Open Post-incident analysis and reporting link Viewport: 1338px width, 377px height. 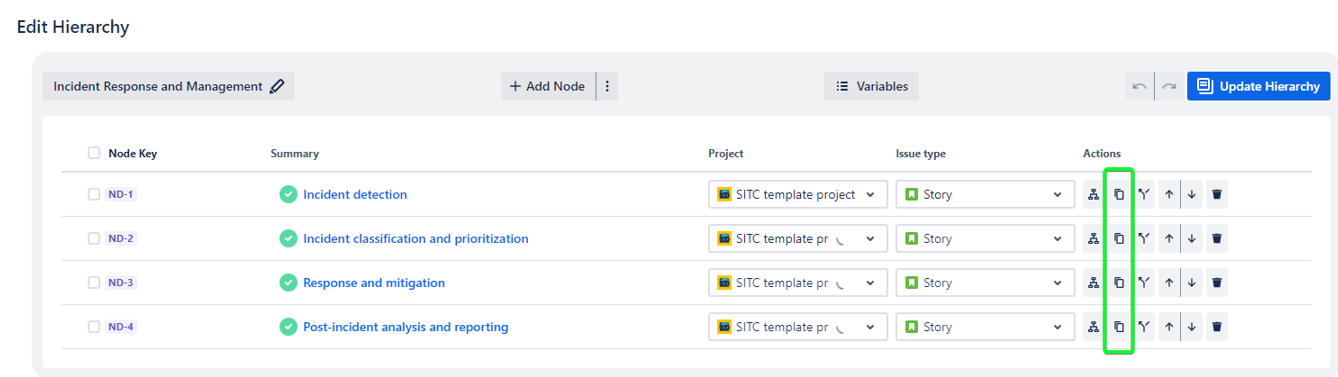pyautogui.click(x=406, y=327)
